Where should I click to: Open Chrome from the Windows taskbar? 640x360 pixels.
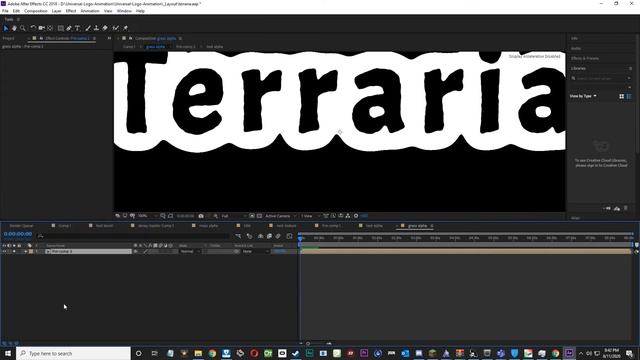point(212,353)
